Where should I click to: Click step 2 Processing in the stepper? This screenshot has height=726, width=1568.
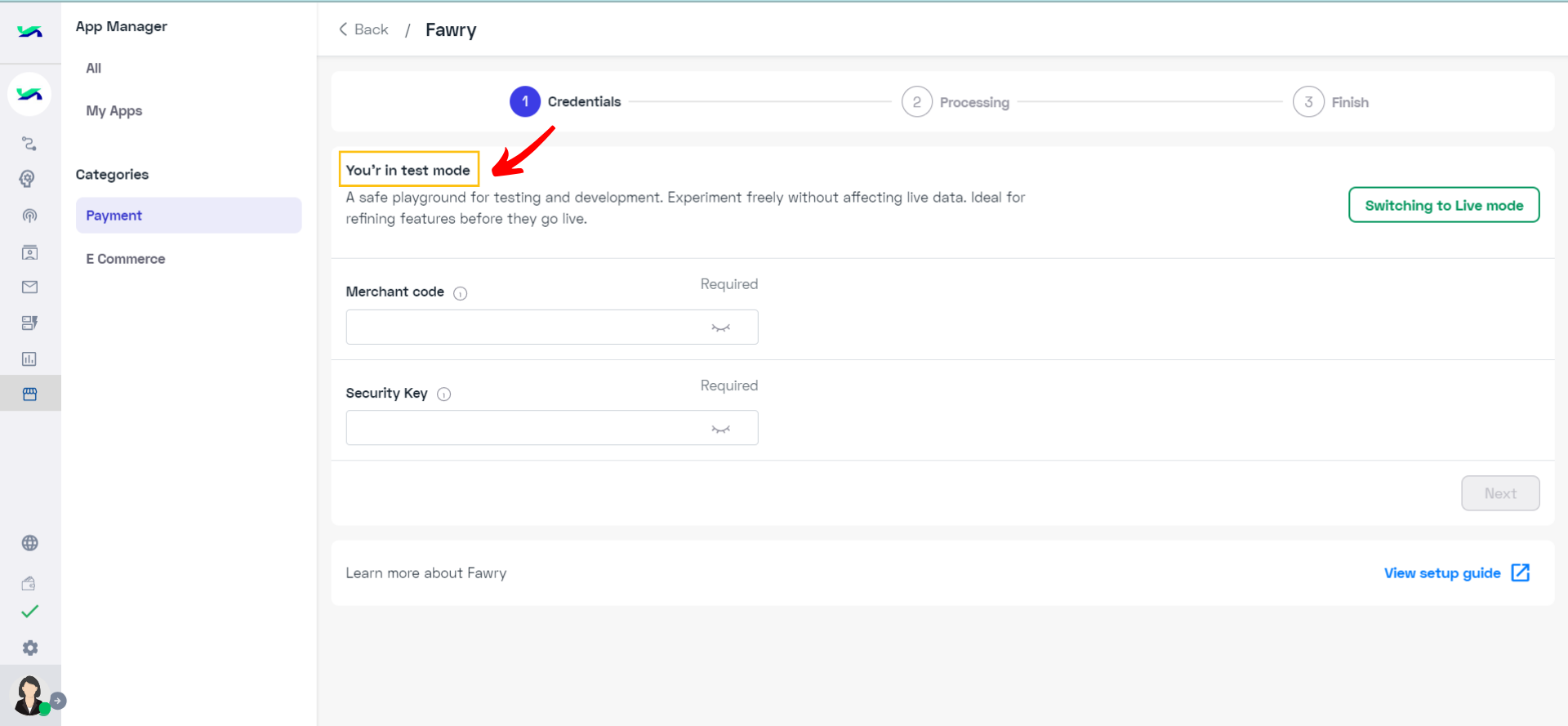(x=955, y=102)
